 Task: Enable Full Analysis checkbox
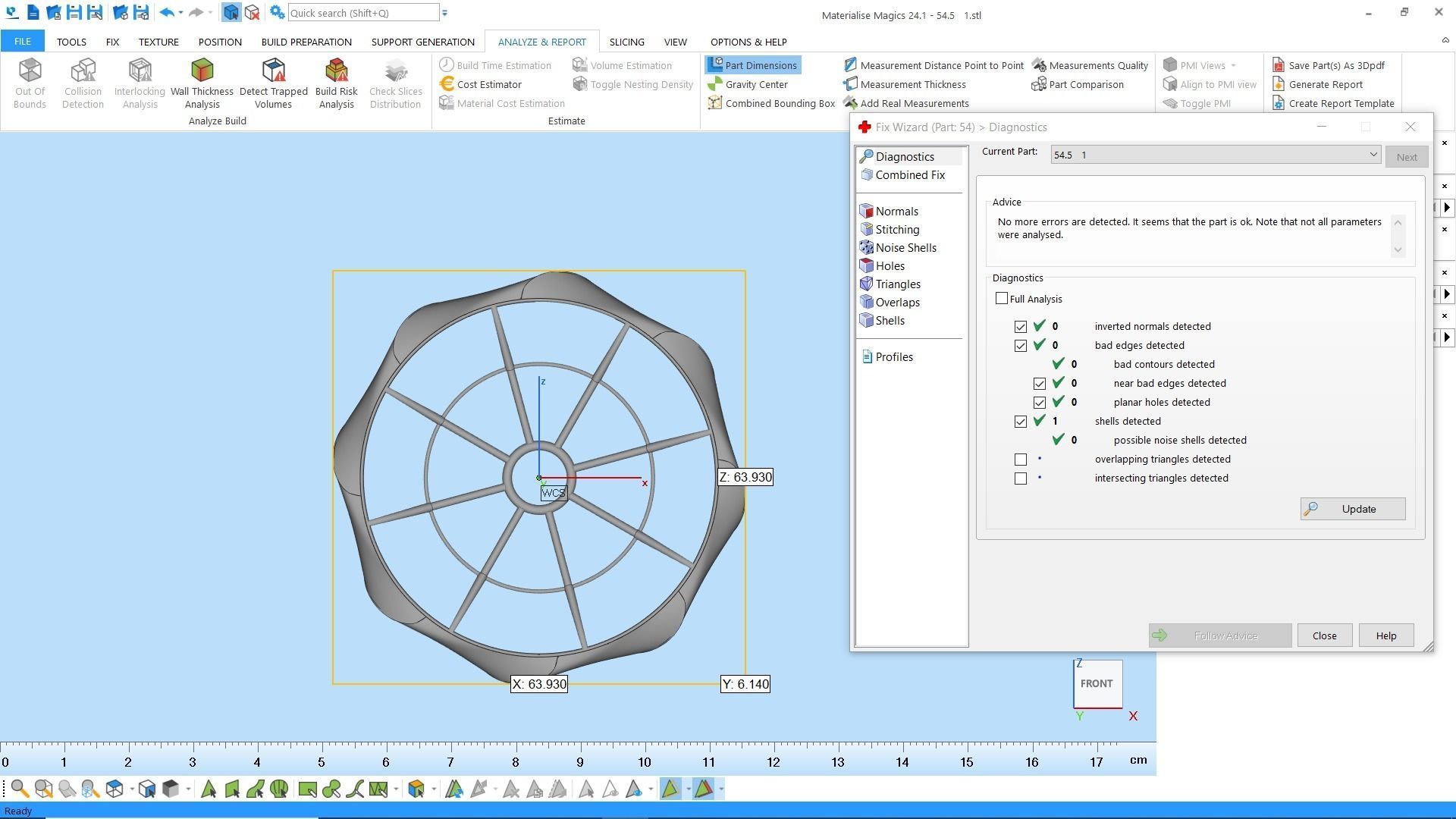[x=1002, y=299]
